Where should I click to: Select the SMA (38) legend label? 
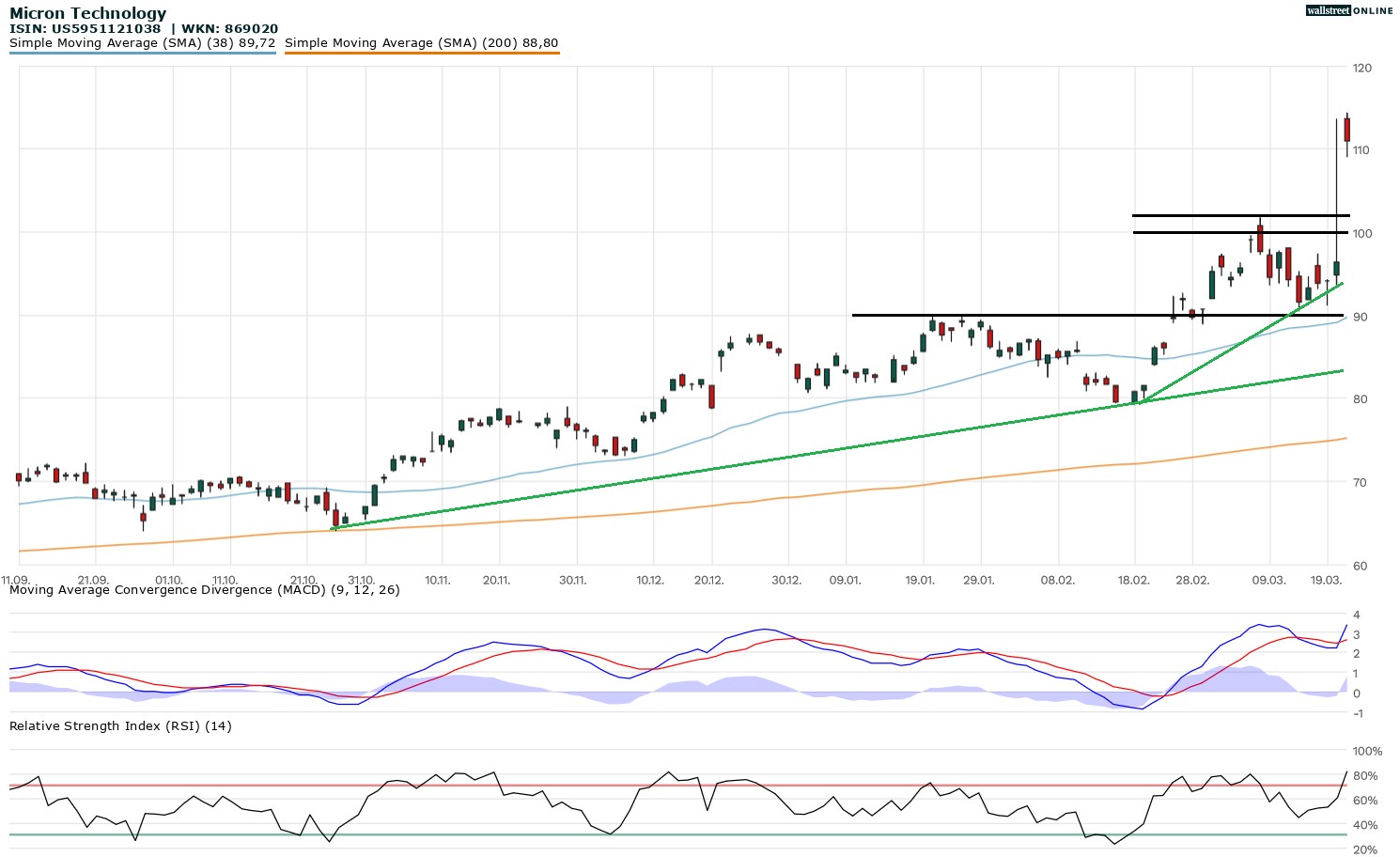pyautogui.click(x=142, y=43)
